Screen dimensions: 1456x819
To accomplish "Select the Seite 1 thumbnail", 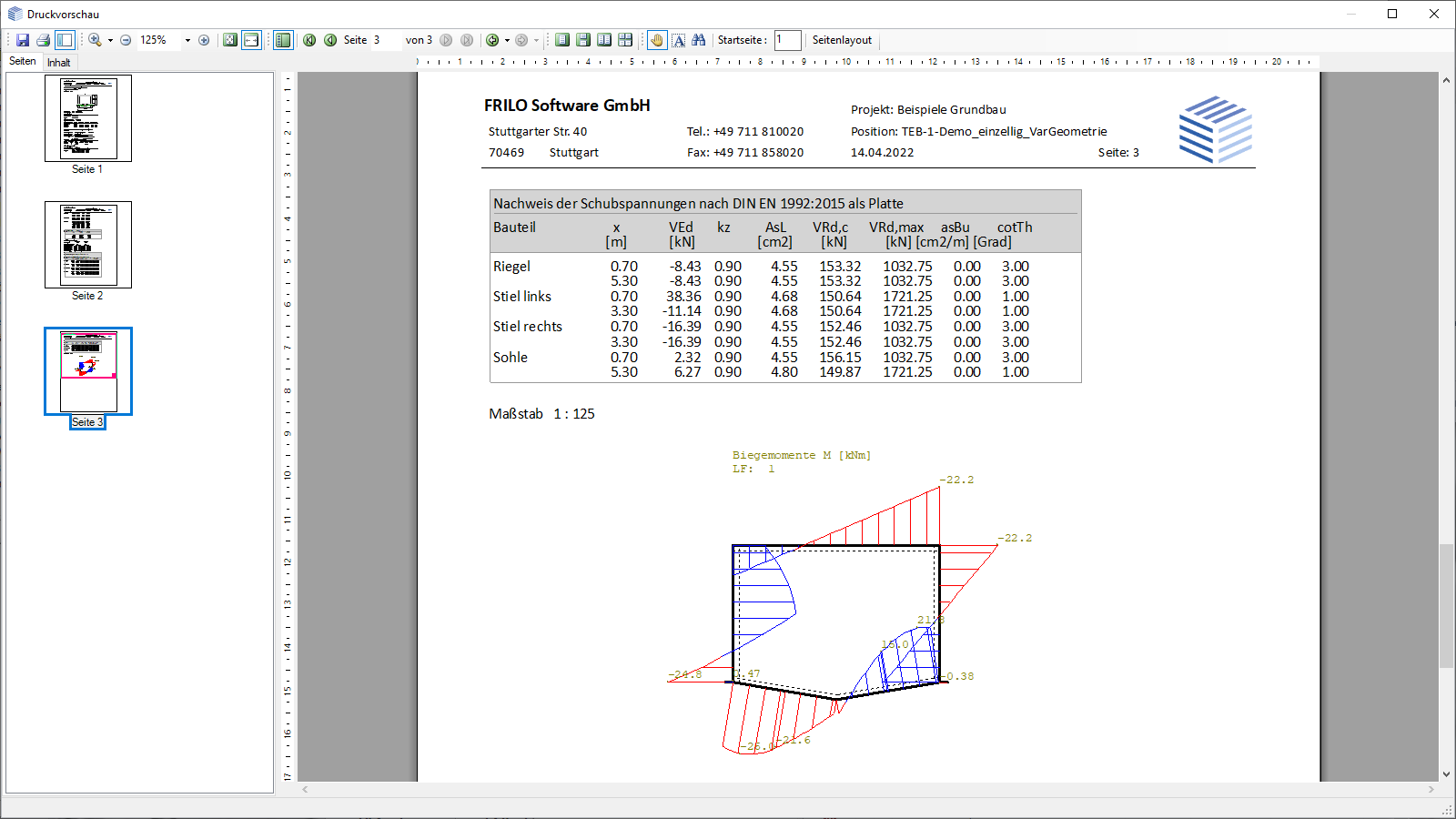I will click(x=88, y=118).
